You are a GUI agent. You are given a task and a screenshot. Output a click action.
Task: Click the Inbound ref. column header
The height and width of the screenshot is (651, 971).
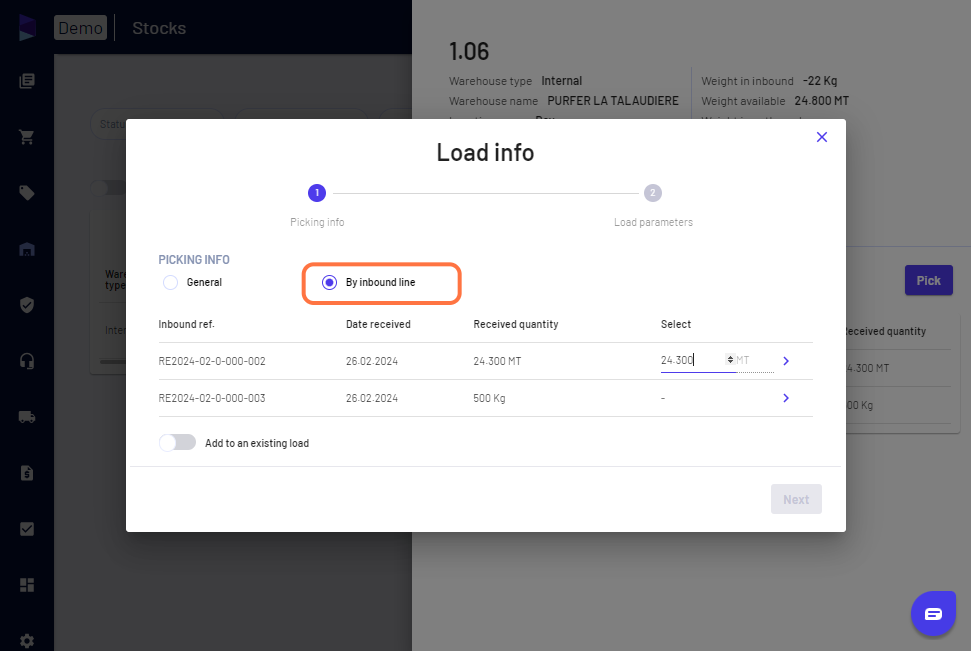pos(186,324)
